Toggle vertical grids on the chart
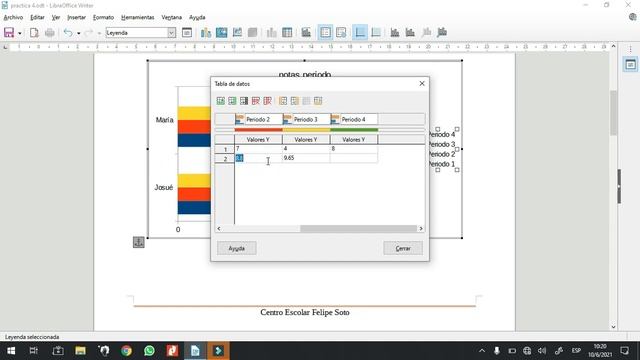Screen dimensions: 640x360 coord(376,33)
